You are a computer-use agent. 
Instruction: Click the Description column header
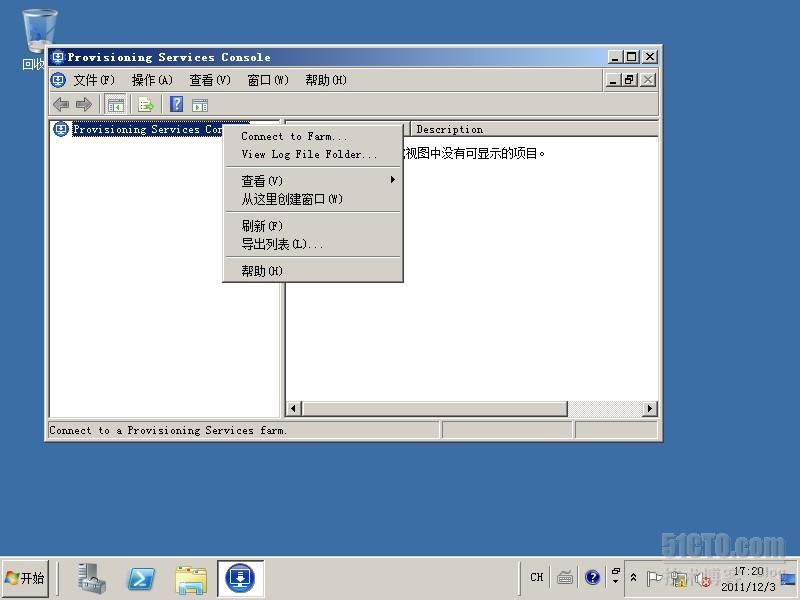(x=534, y=130)
